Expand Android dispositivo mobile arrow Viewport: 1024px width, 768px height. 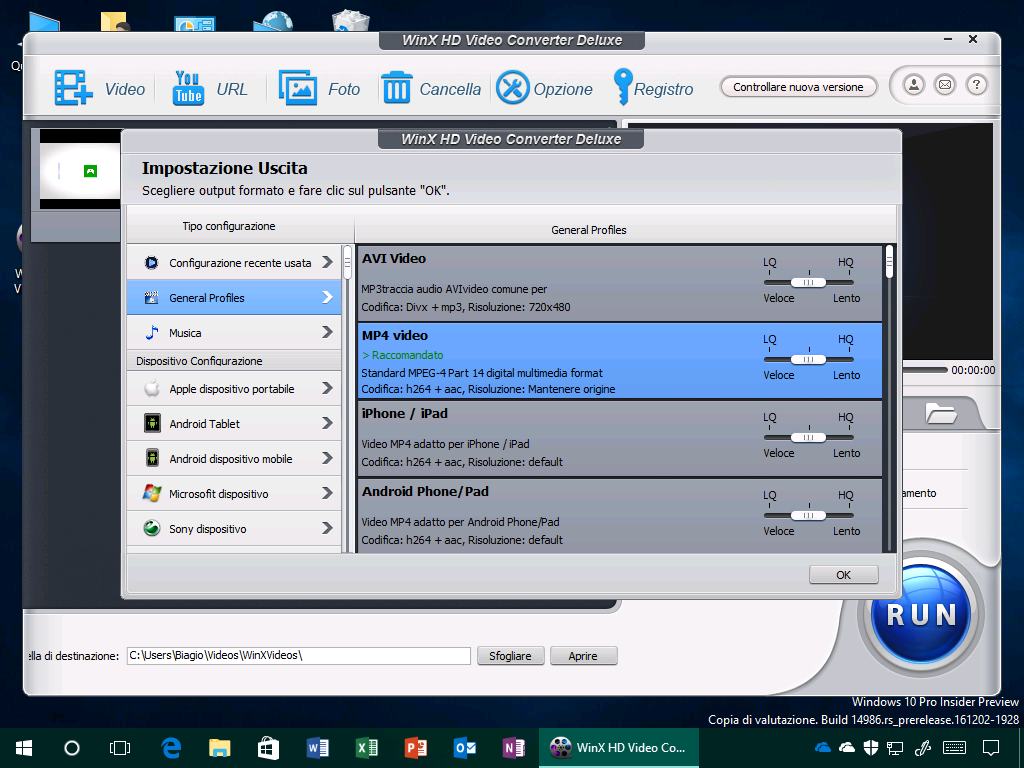(327, 458)
